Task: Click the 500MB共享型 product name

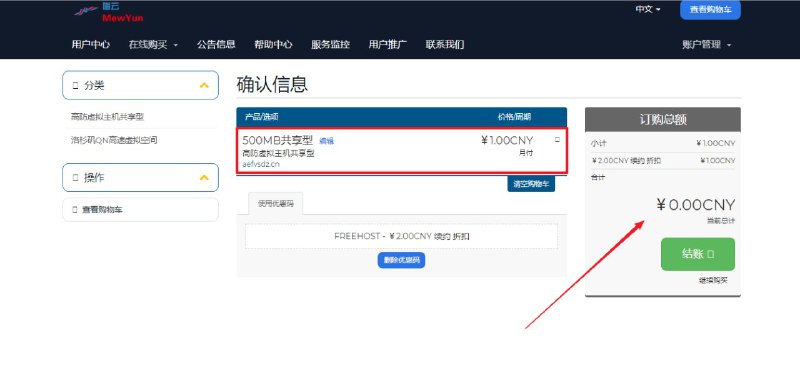Action: coord(278,140)
